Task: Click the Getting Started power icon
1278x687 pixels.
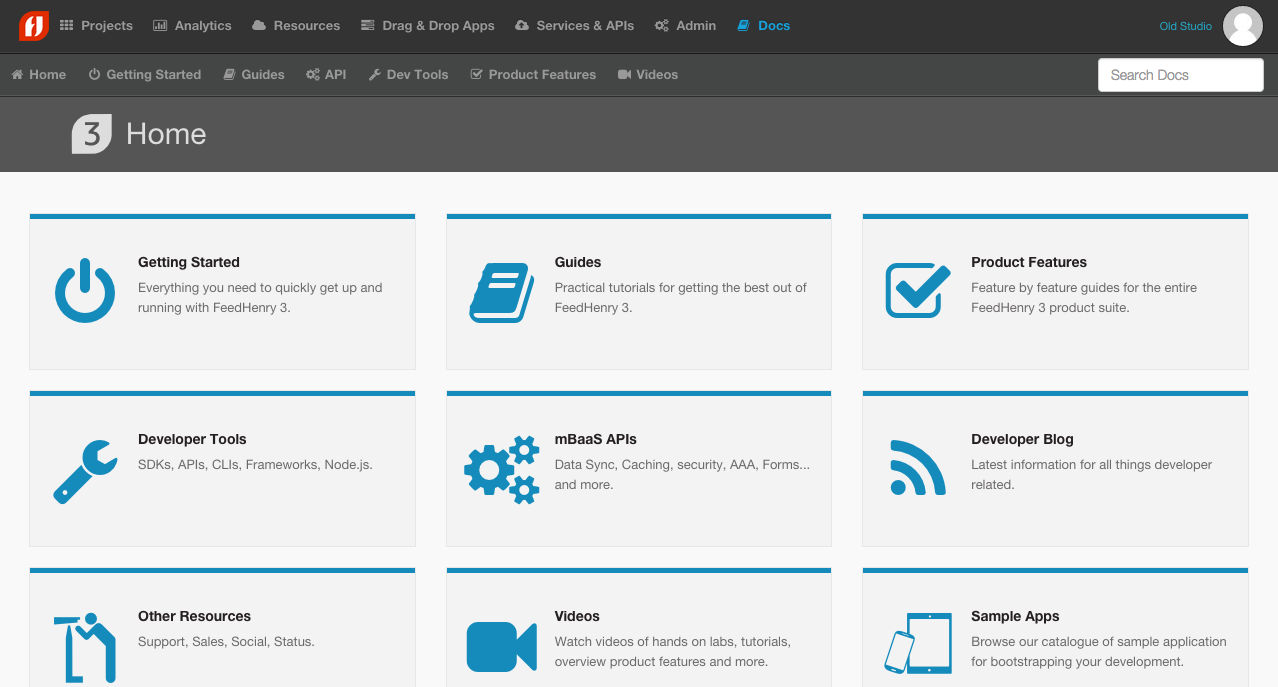Action: click(x=85, y=291)
